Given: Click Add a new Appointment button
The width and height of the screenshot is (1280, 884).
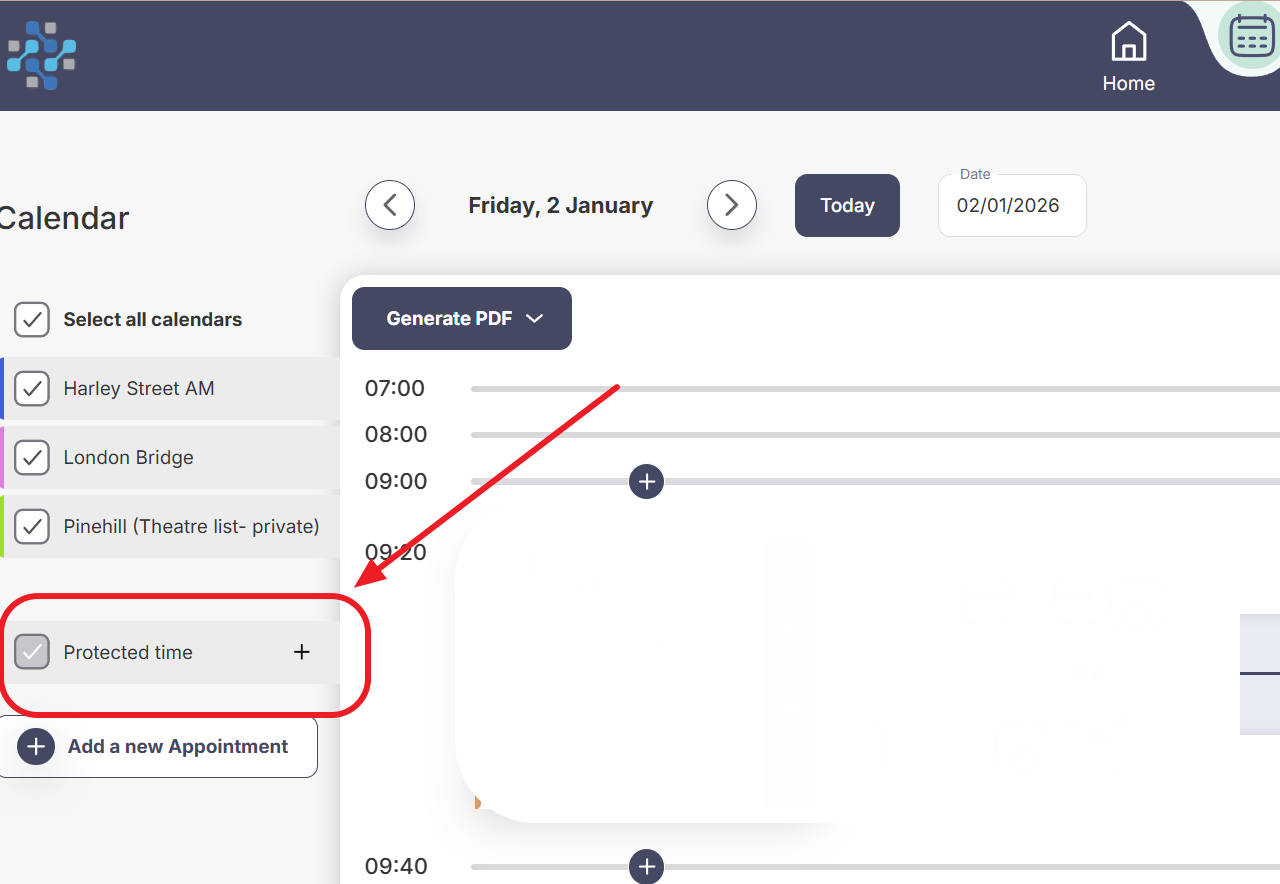Looking at the screenshot, I should [x=159, y=747].
